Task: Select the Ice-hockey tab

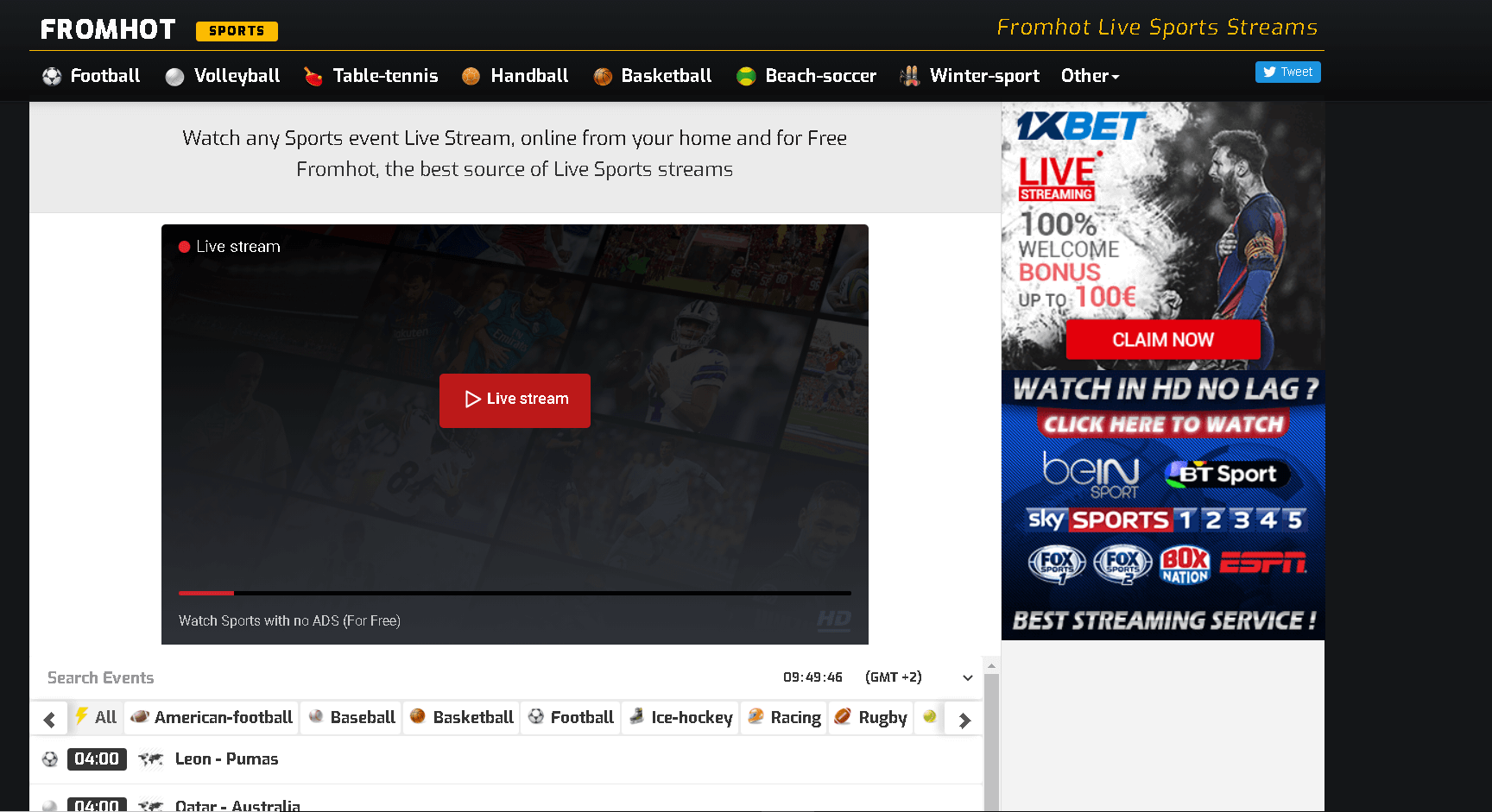Action: pos(681,717)
